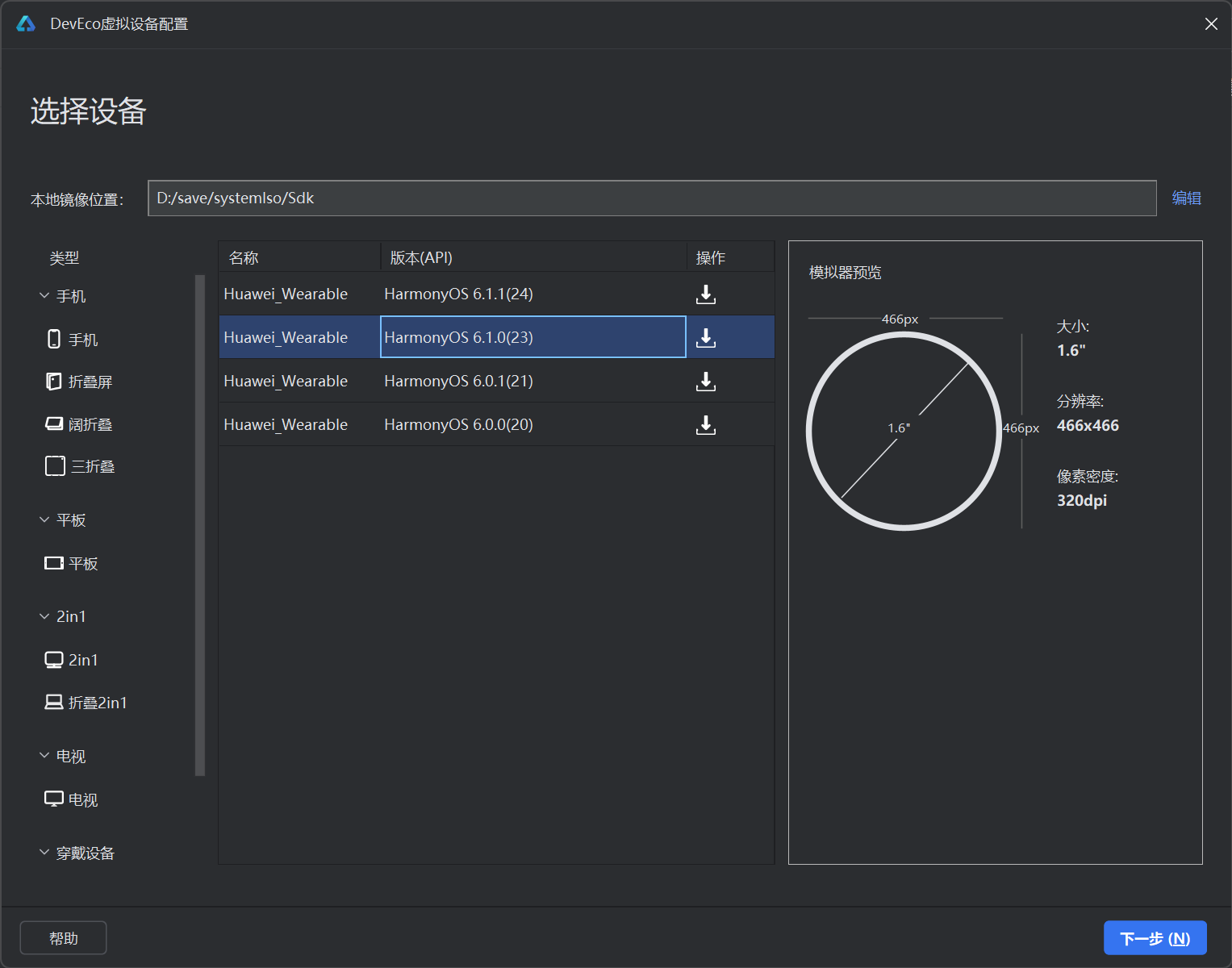Viewport: 1232px width, 968px height.
Task: Click the DevEco Studio logo icon
Action: point(26,24)
